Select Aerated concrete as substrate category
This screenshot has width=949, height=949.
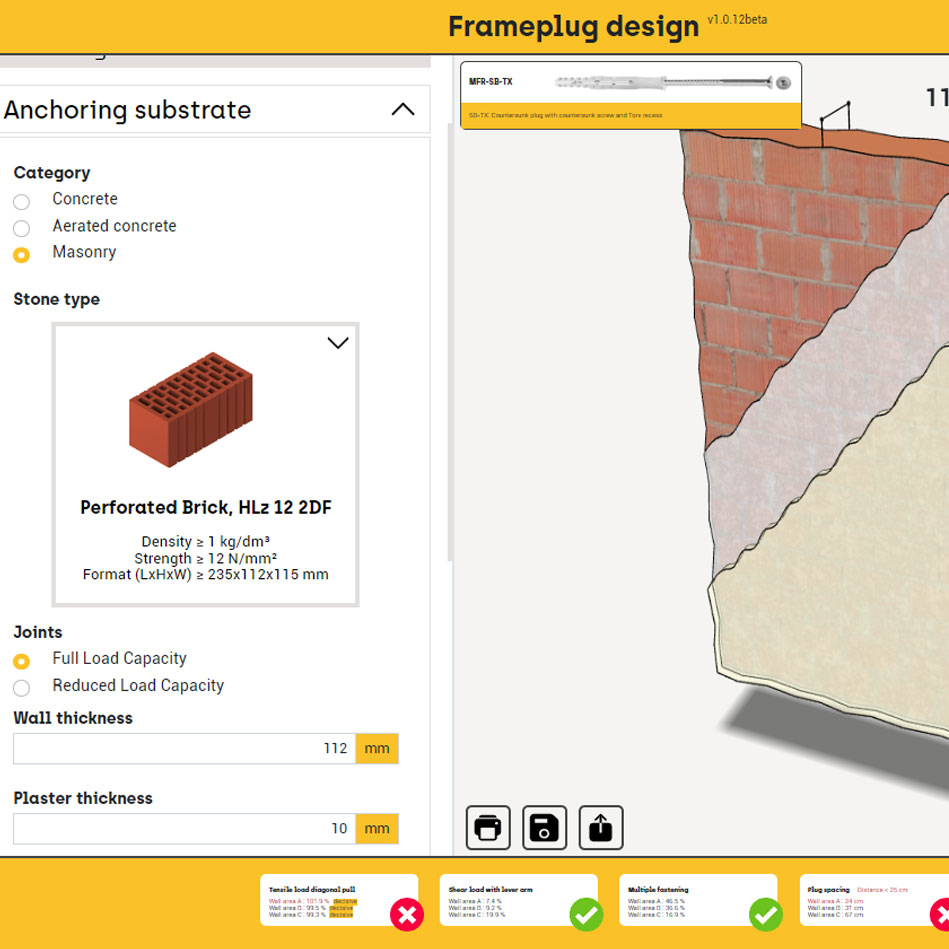pyautogui.click(x=22, y=229)
